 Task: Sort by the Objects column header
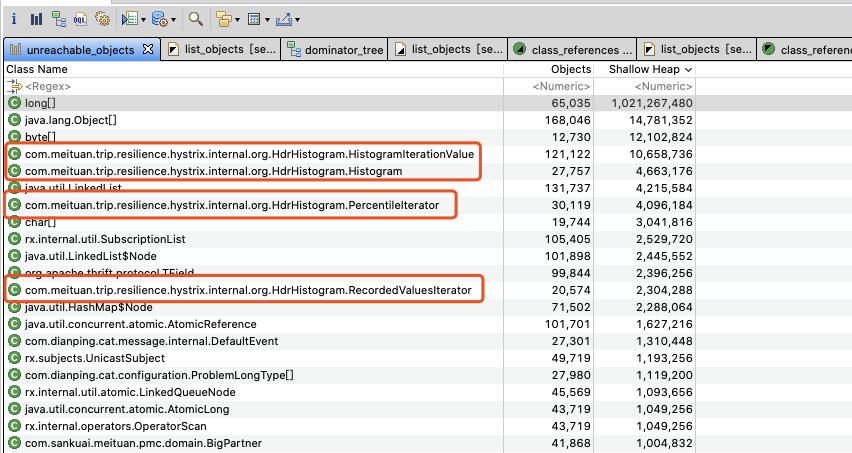549,69
